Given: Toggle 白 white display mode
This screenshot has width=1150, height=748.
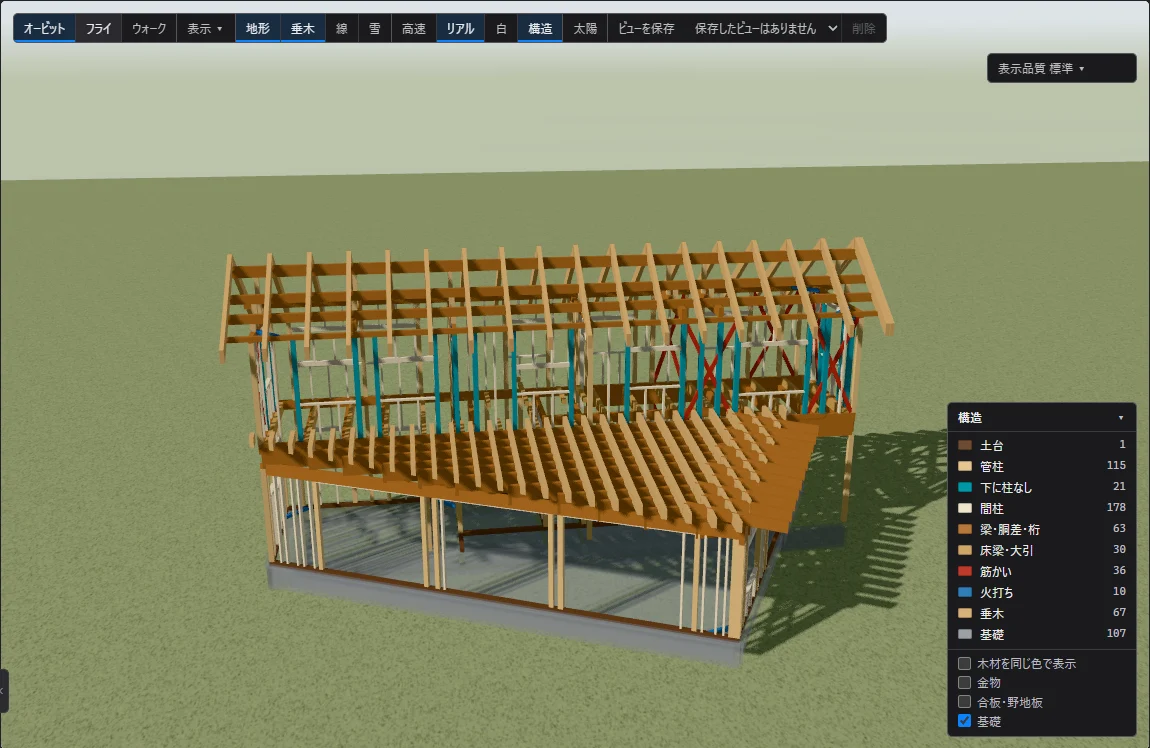Looking at the screenshot, I should [x=501, y=29].
